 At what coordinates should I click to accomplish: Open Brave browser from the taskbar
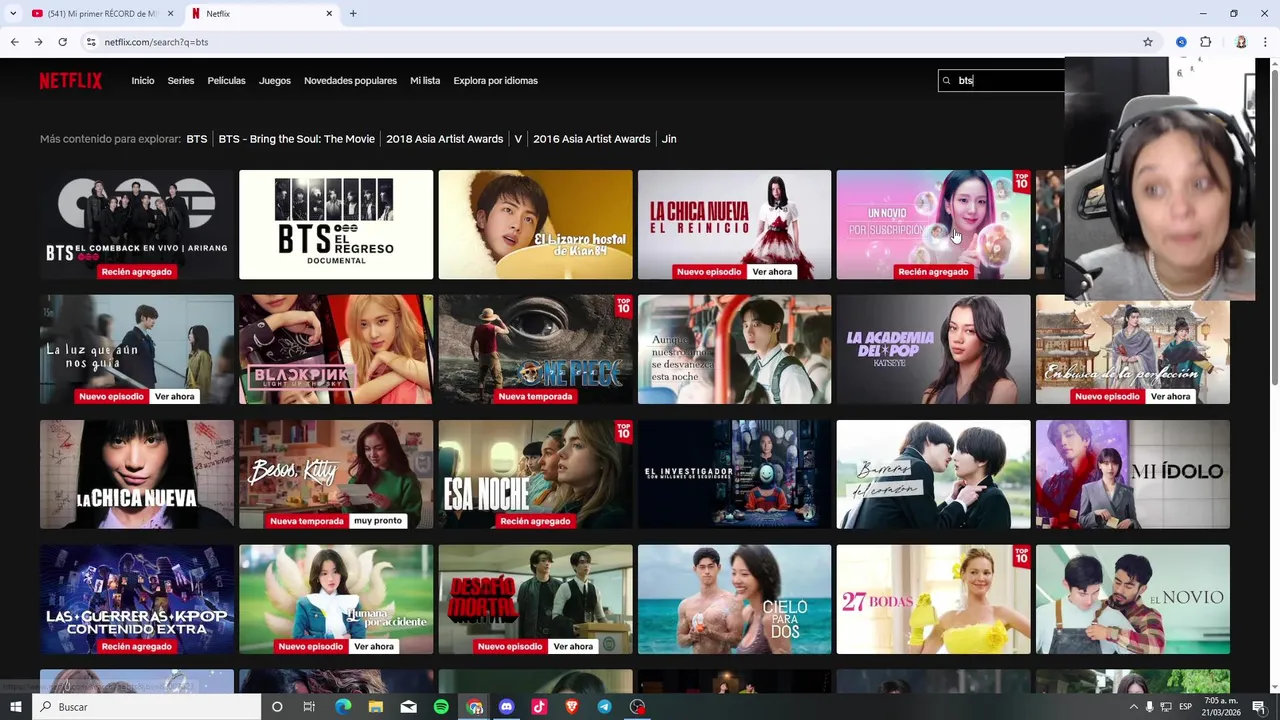tap(572, 707)
